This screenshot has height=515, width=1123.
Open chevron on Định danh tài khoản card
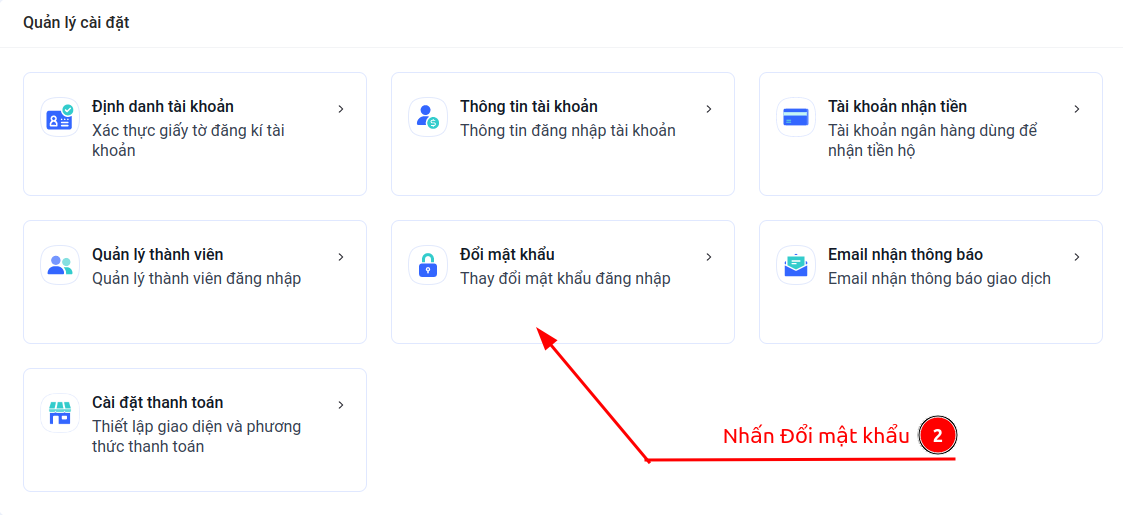(341, 109)
